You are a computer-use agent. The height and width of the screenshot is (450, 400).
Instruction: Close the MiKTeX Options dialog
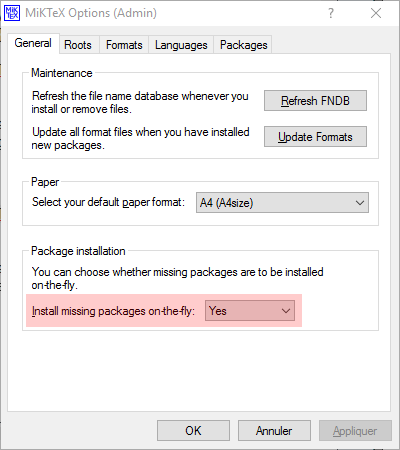pyautogui.click(x=376, y=13)
